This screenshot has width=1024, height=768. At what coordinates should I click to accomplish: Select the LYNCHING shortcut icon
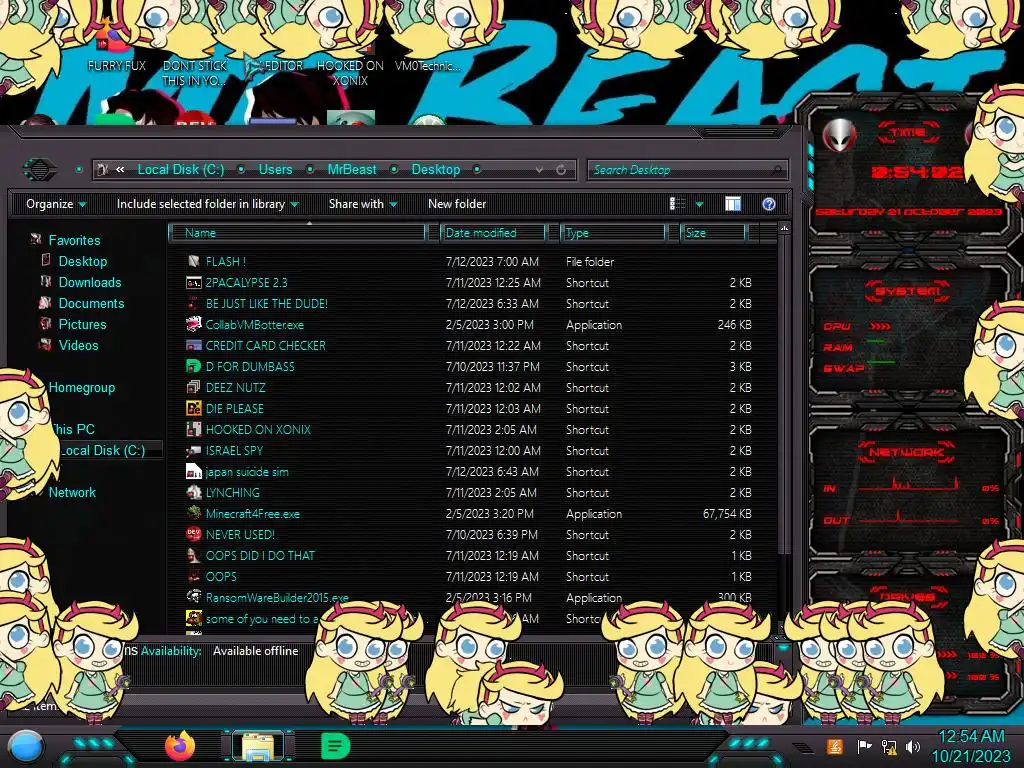point(193,492)
